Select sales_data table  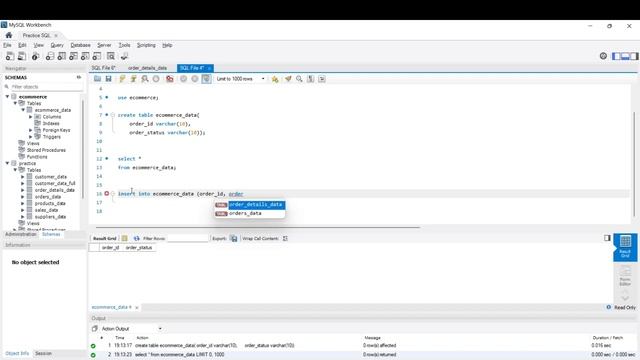click(x=46, y=210)
